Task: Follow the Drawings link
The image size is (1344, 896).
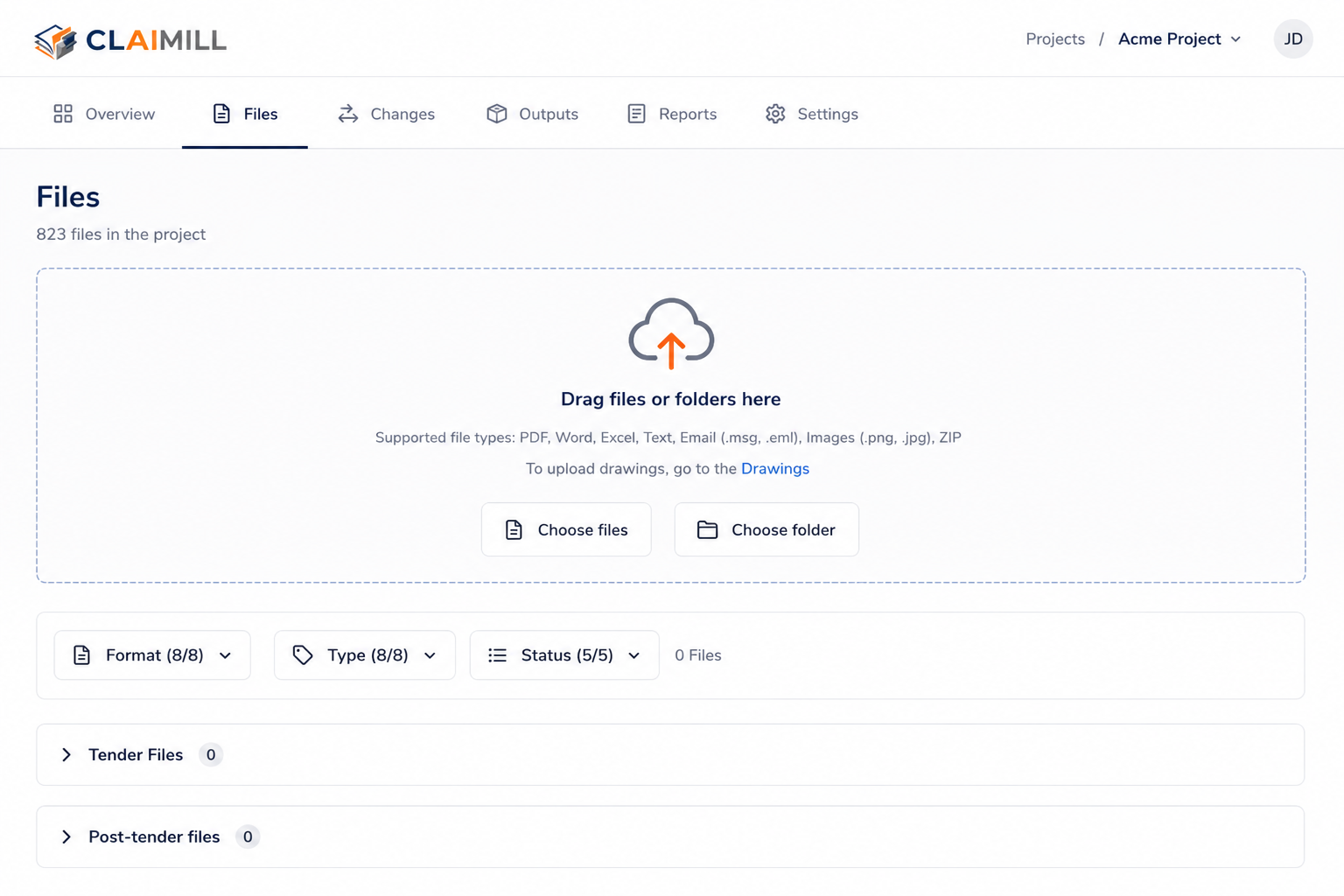Action: (x=775, y=469)
